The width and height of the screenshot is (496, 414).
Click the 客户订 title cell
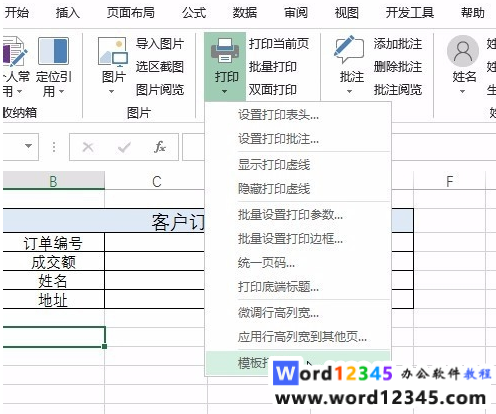click(104, 221)
